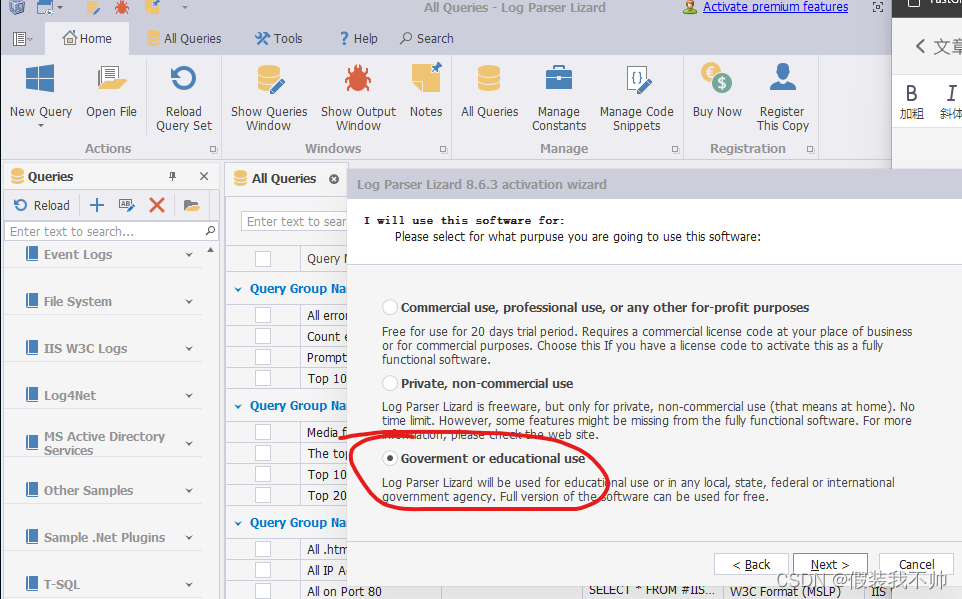Close the All Queries document tab
962x599 pixels.
pyautogui.click(x=334, y=179)
